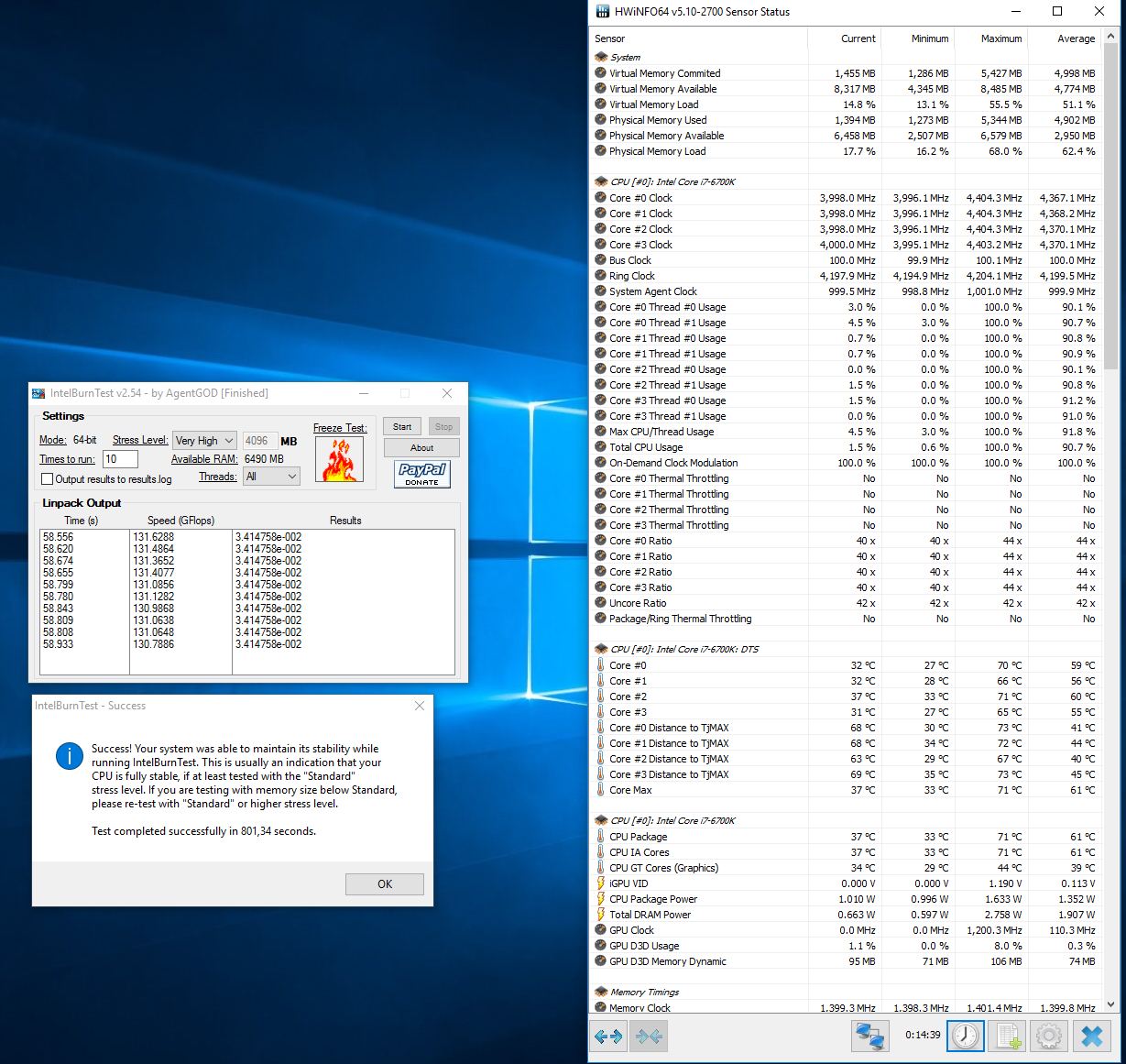Select the Ring Clock sensor row
Image resolution: width=1126 pixels, height=1064 pixels.
point(845,276)
